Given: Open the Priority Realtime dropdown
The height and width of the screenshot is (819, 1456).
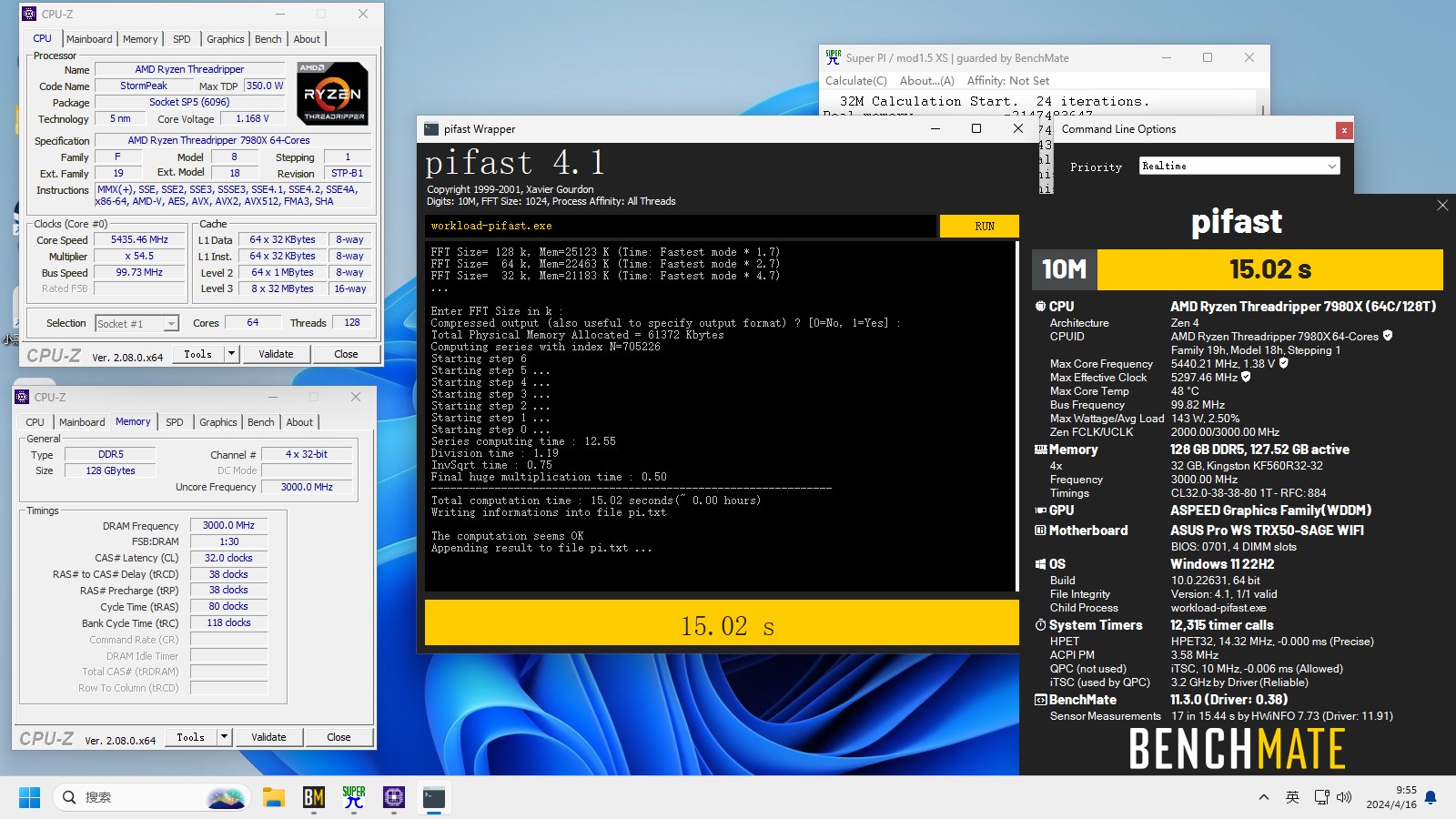Looking at the screenshot, I should tap(1239, 166).
